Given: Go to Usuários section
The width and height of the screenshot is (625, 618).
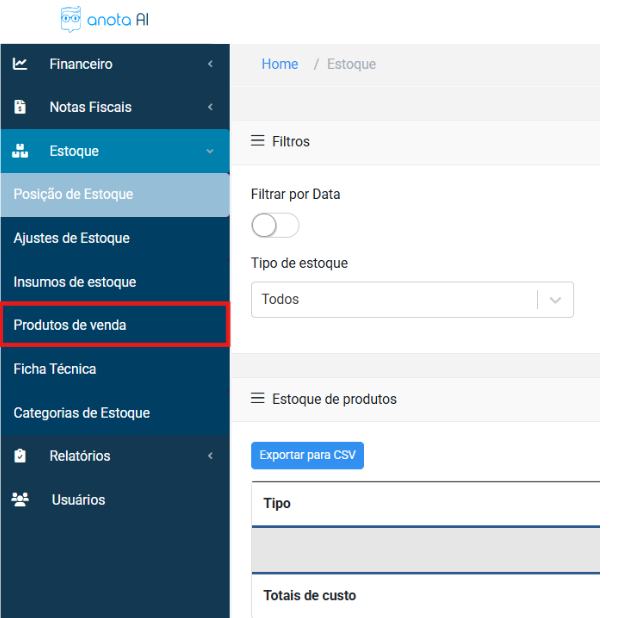Looking at the screenshot, I should tap(115, 499).
